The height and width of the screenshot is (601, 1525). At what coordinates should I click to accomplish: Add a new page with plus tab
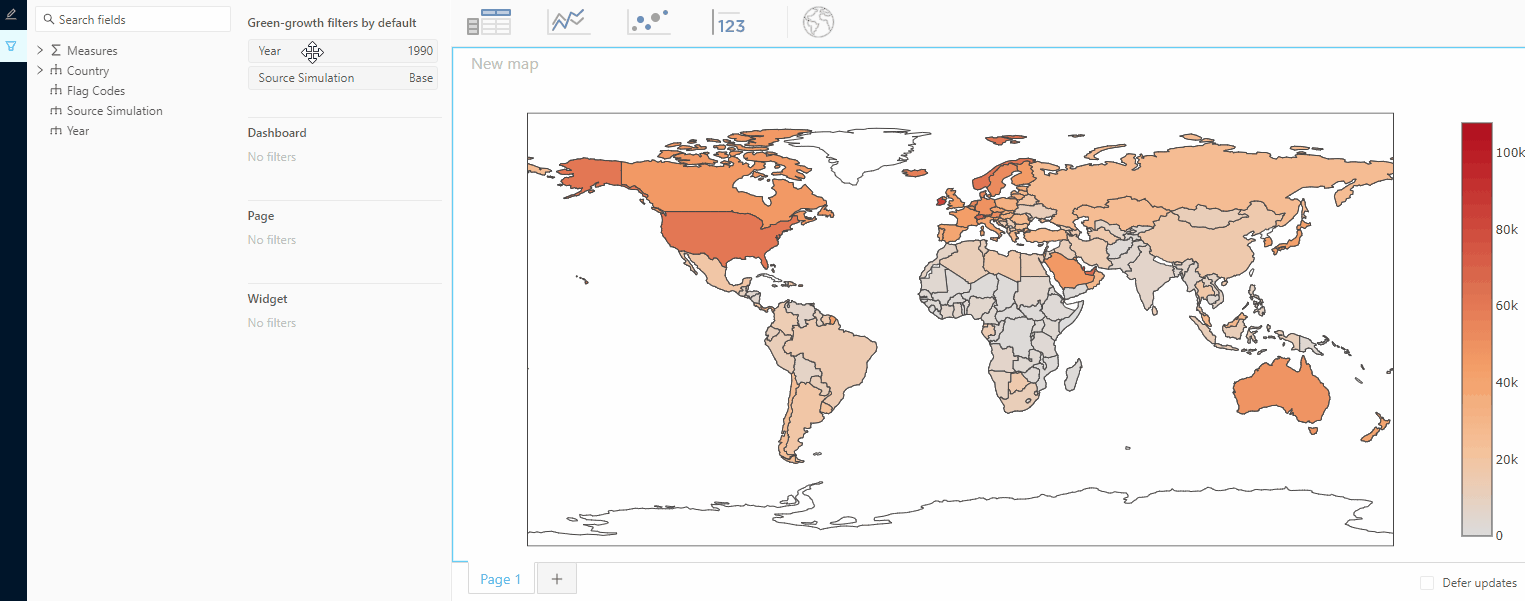click(x=557, y=579)
